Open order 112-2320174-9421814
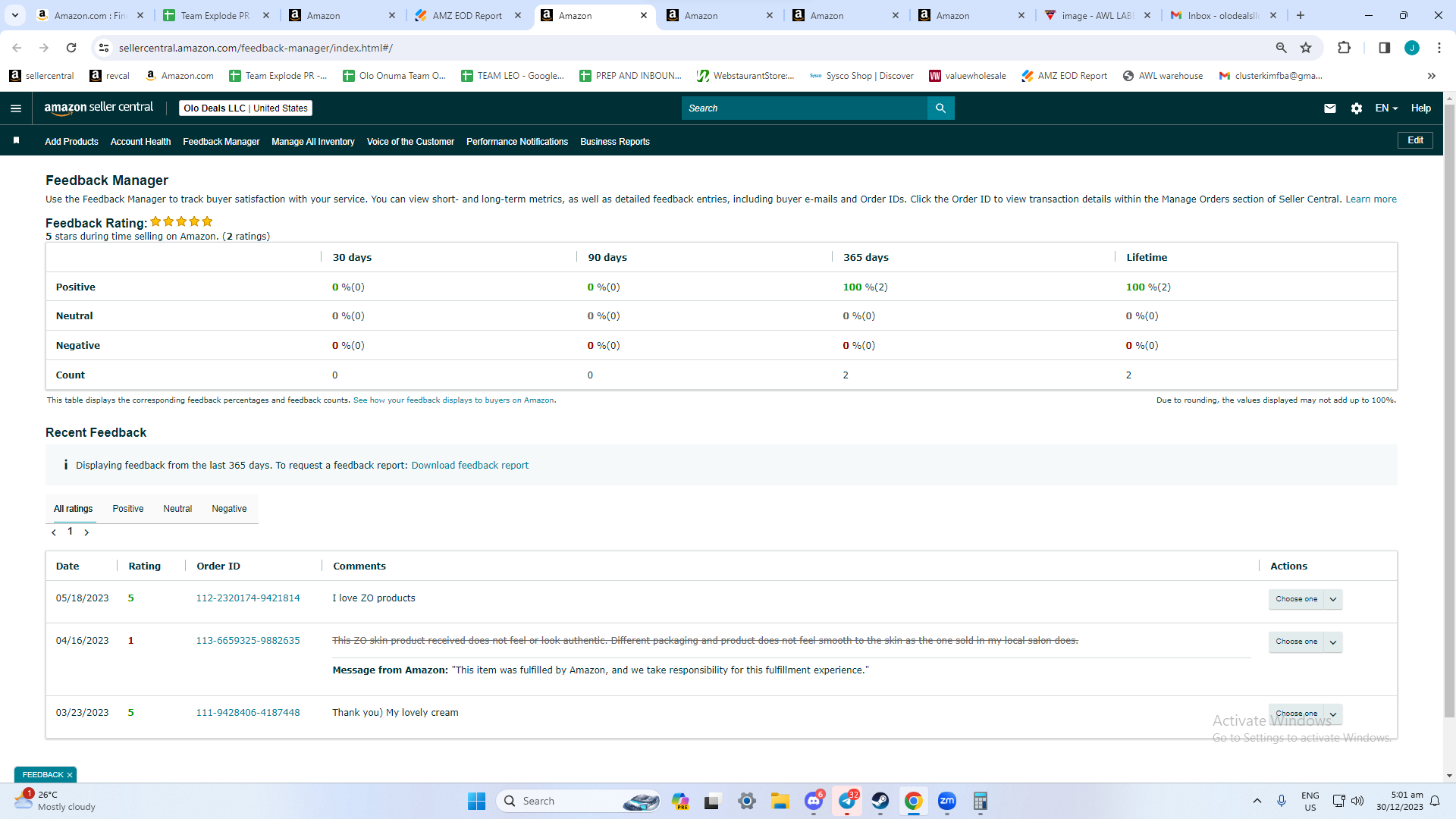The width and height of the screenshot is (1456, 819). coord(248,598)
